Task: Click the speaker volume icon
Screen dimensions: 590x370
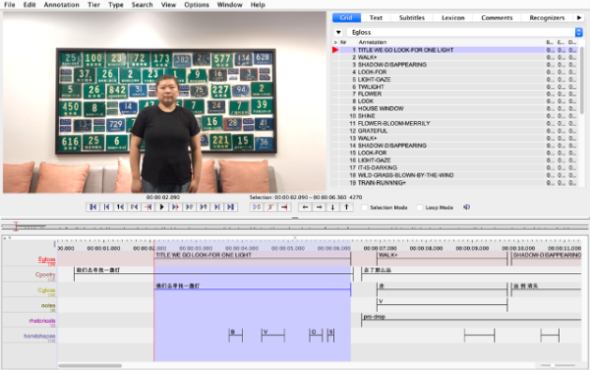Action: pos(467,207)
